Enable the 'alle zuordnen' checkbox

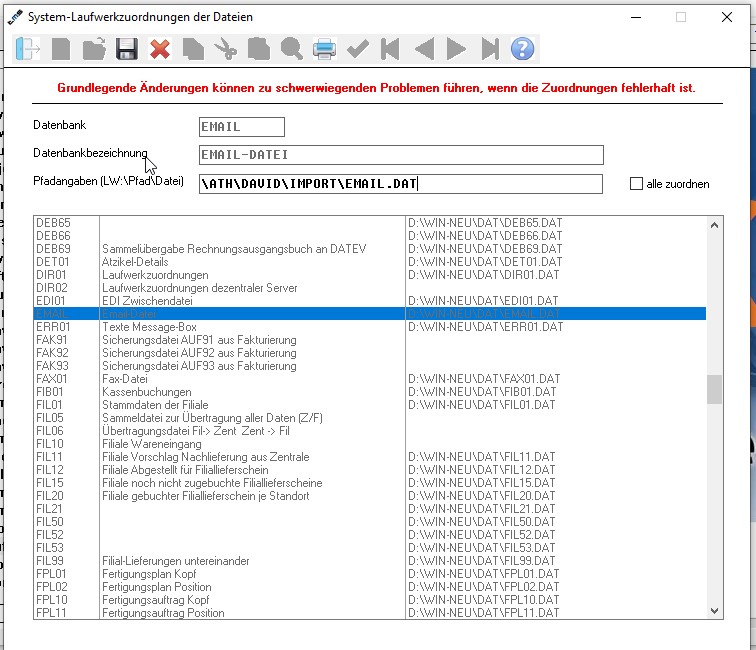point(636,184)
